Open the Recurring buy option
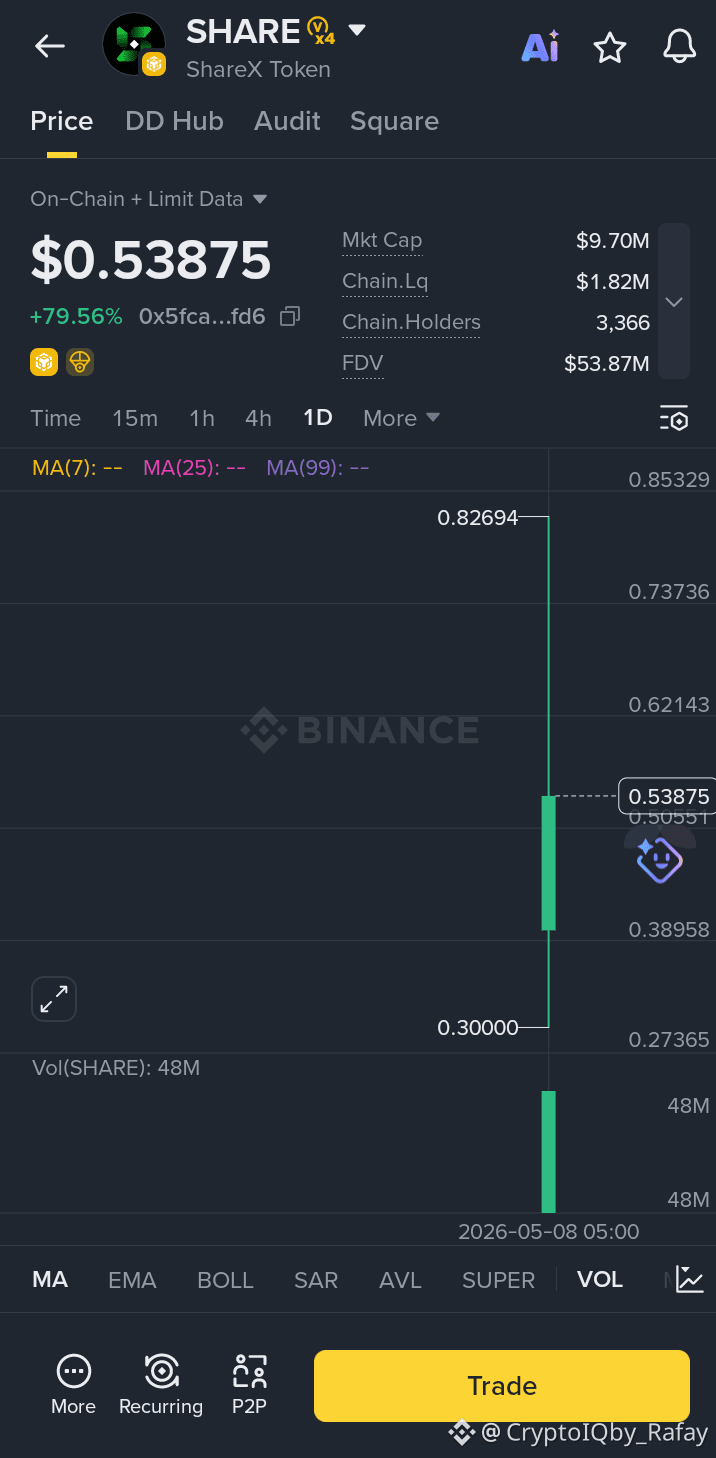This screenshot has height=1458, width=716. pyautogui.click(x=161, y=1384)
